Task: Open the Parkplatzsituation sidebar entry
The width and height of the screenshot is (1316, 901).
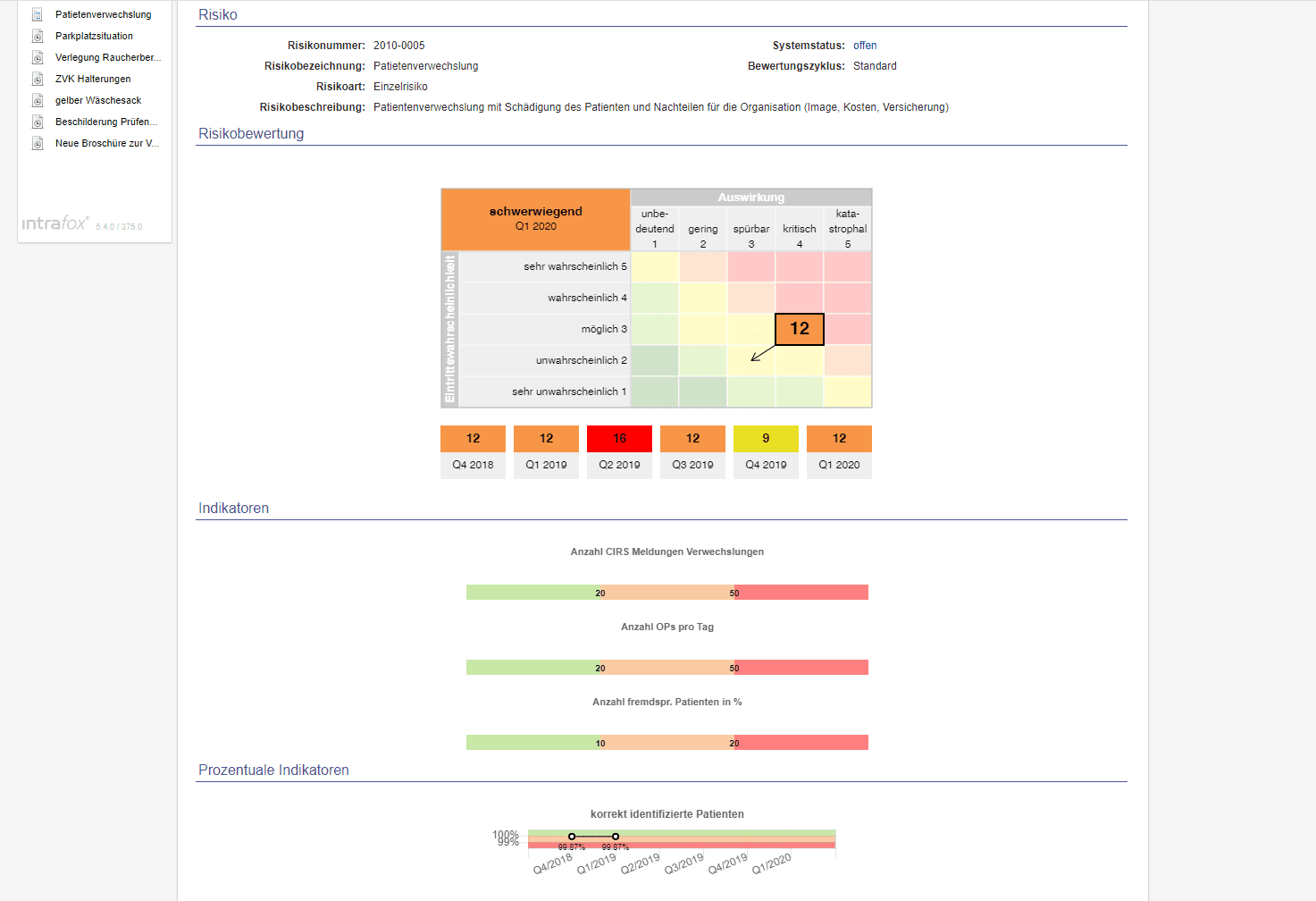Action: click(94, 36)
